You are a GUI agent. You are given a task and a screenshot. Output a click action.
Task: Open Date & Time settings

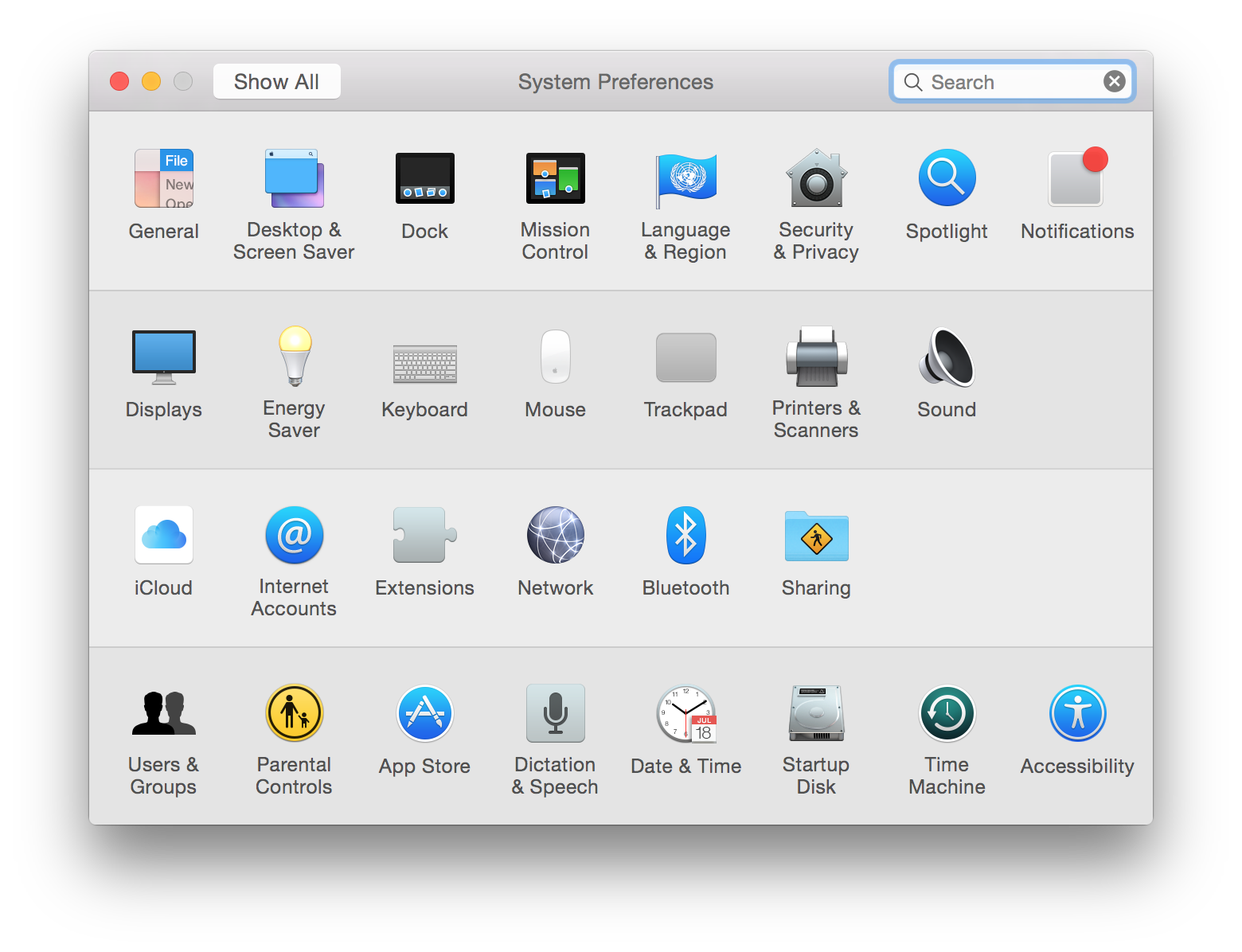685,713
